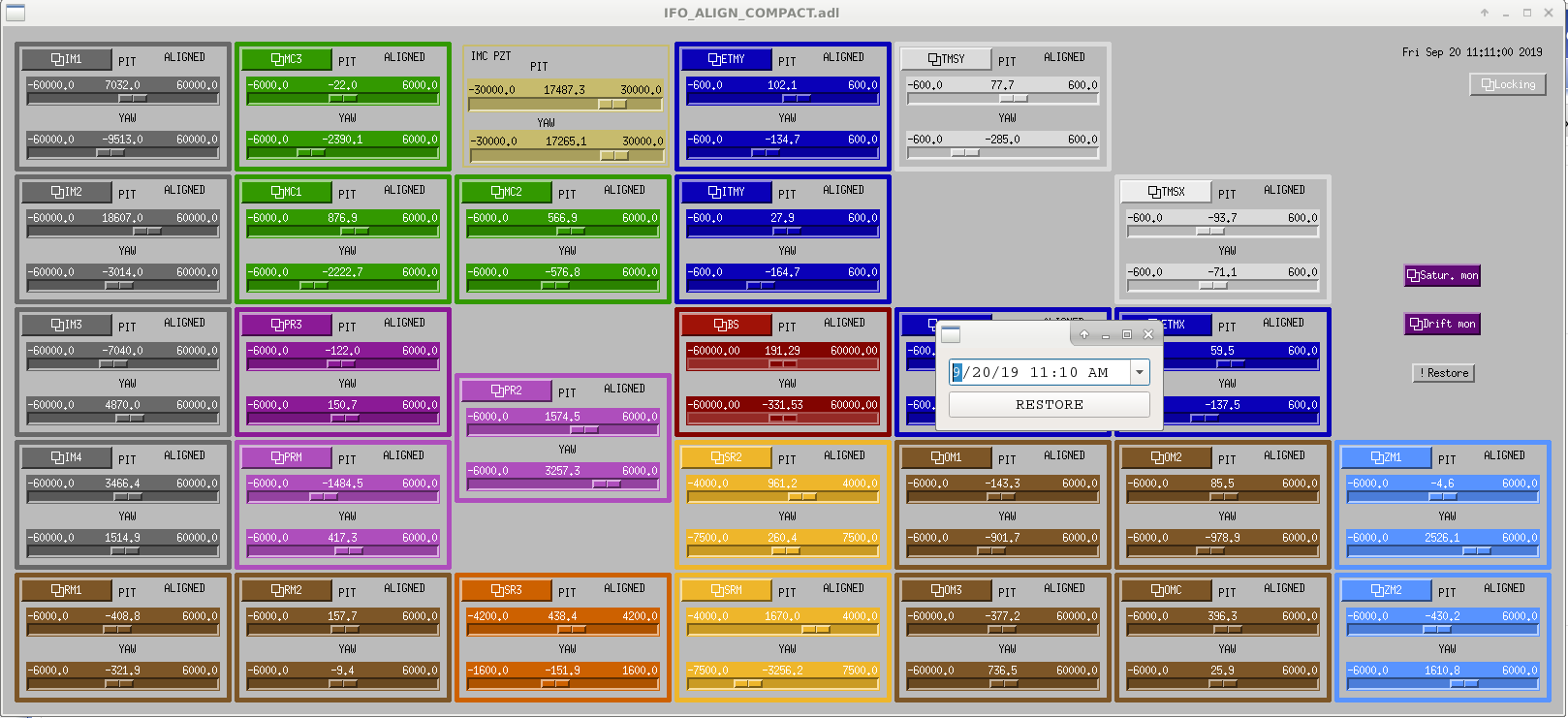Click the IMC PZT PIT slider handle

point(612,104)
